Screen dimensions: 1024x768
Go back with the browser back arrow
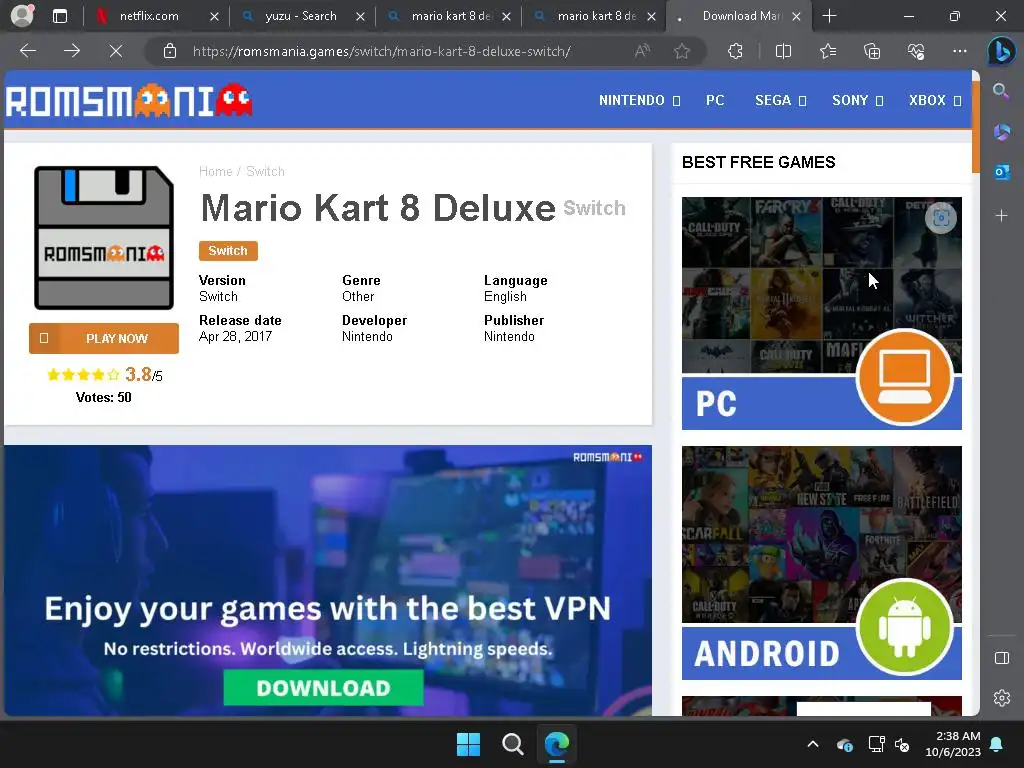click(28, 50)
